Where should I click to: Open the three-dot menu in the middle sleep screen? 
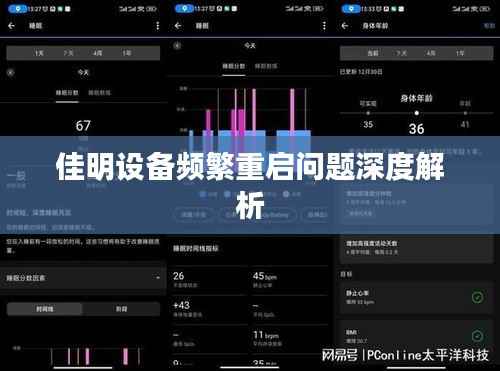tap(324, 26)
